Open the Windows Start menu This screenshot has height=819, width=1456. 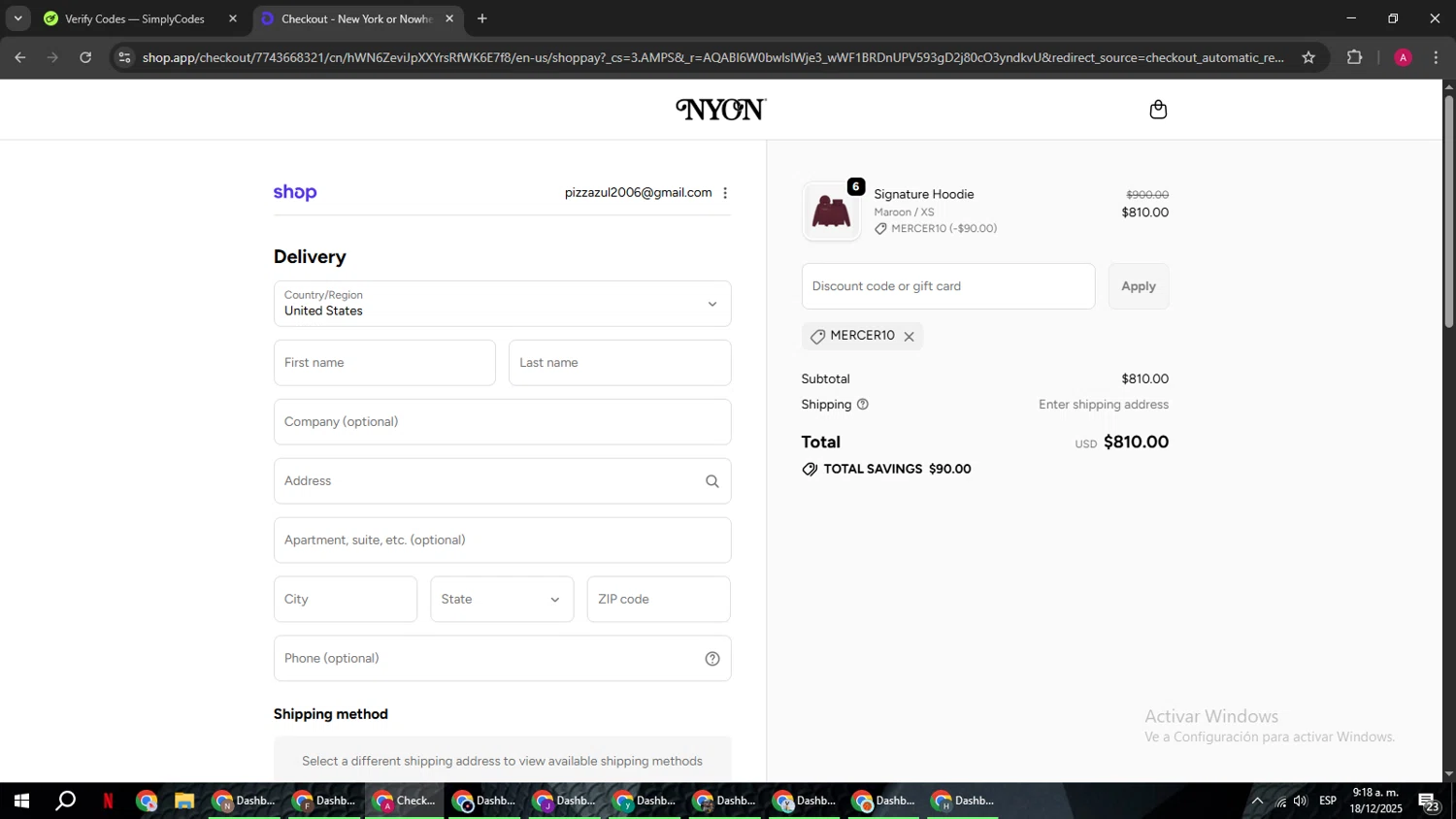(x=21, y=802)
